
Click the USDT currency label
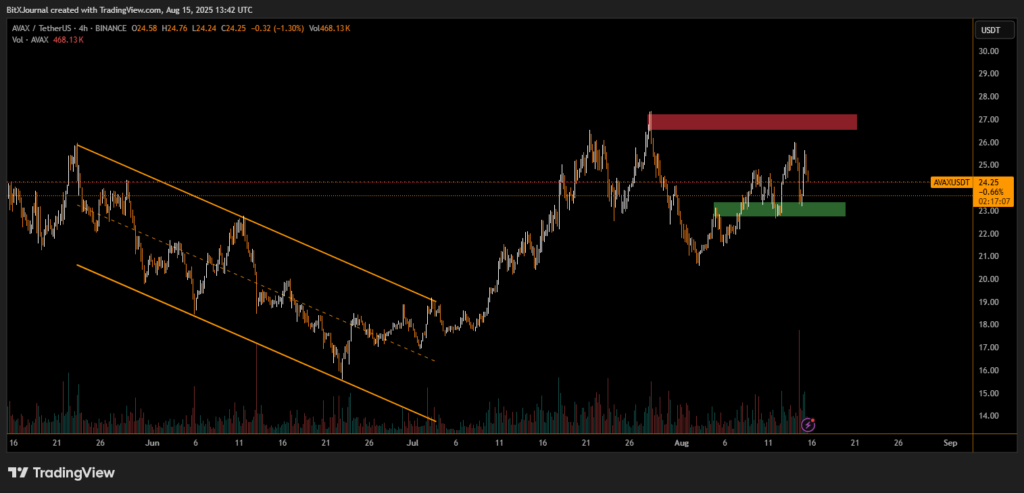pos(990,30)
